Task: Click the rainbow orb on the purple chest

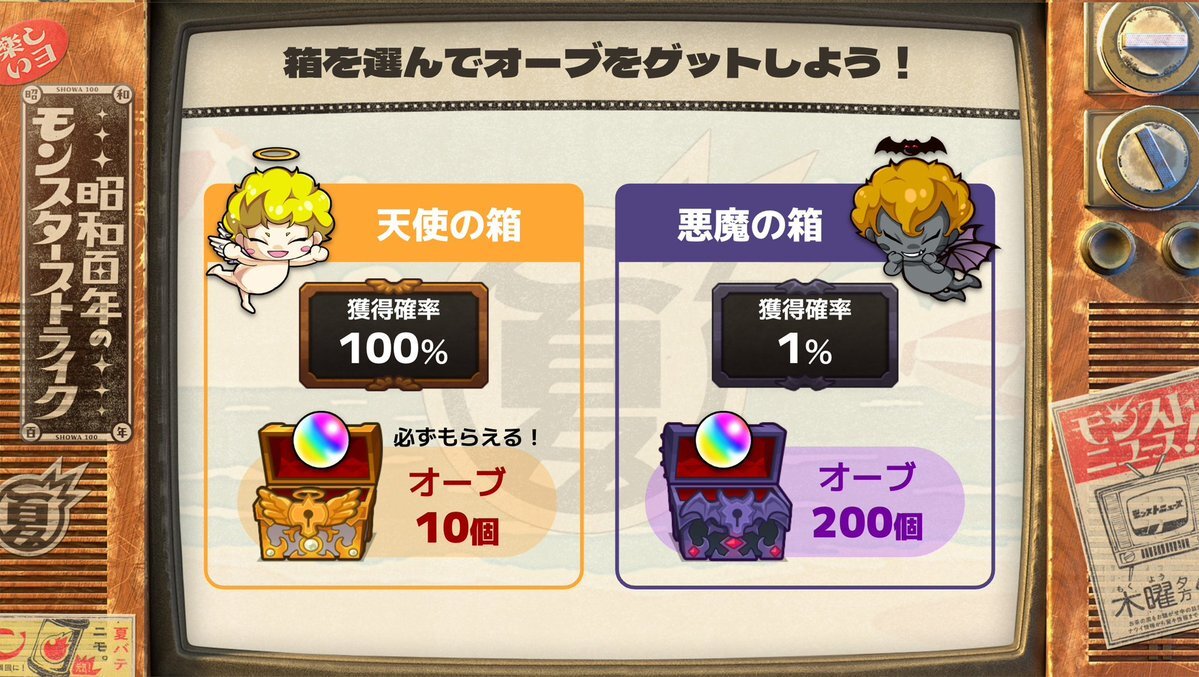Action: pos(723,440)
